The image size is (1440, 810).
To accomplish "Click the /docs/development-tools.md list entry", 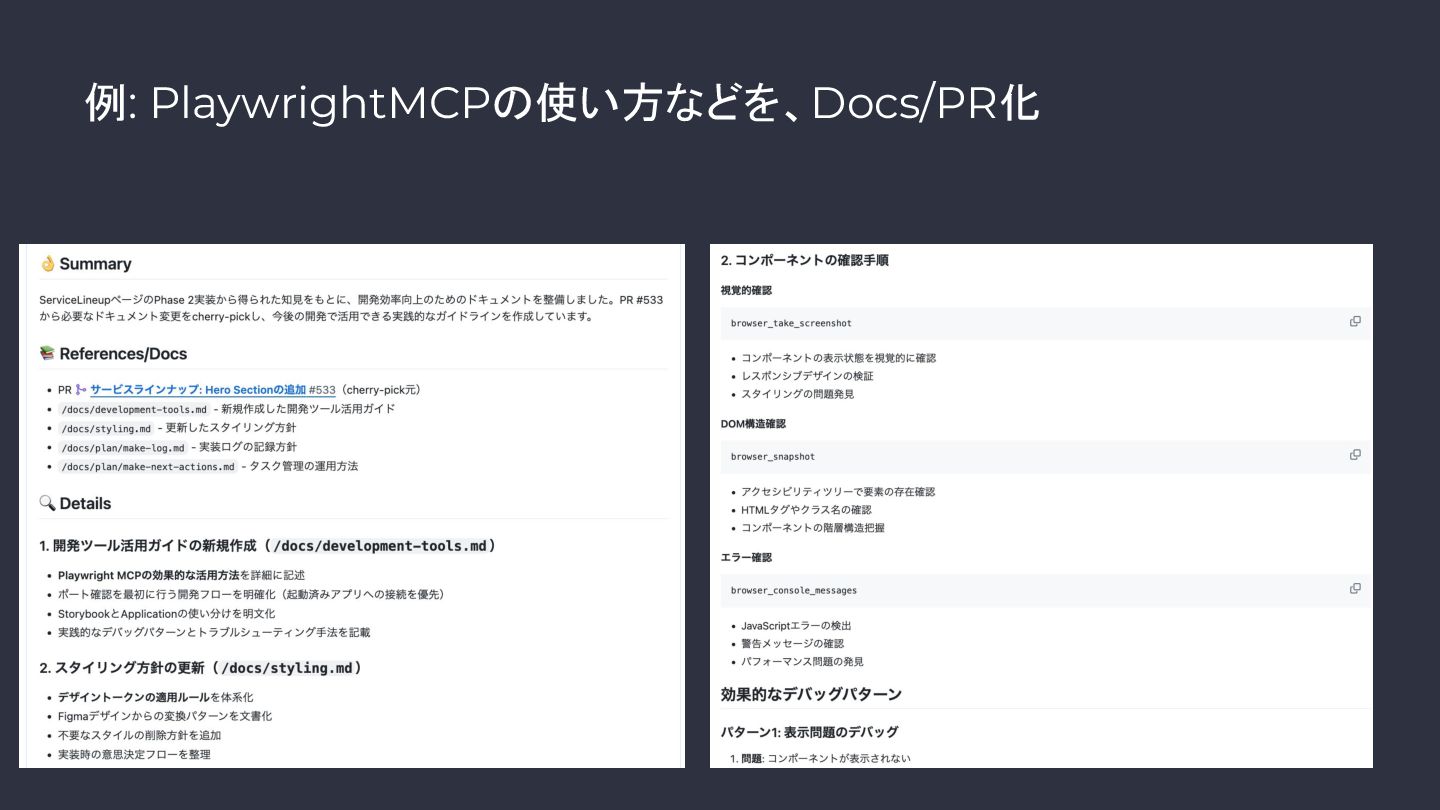I will 227,409.
